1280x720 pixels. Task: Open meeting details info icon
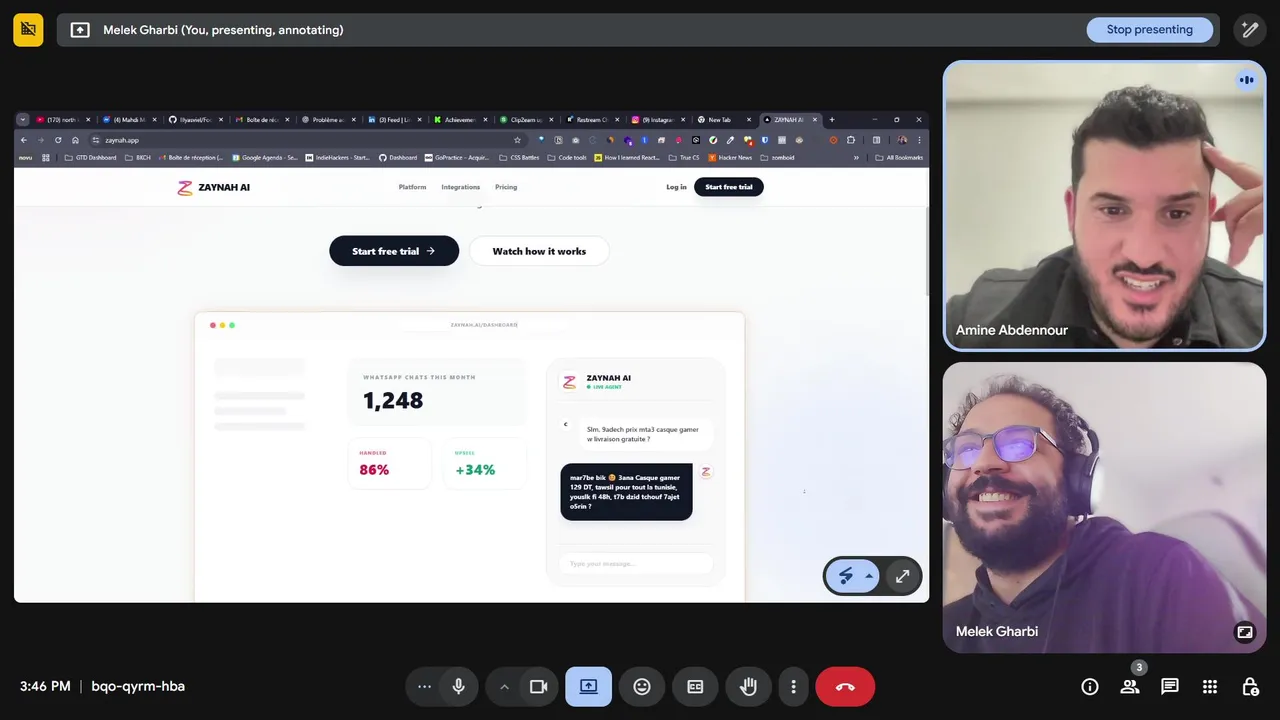pos(1090,687)
